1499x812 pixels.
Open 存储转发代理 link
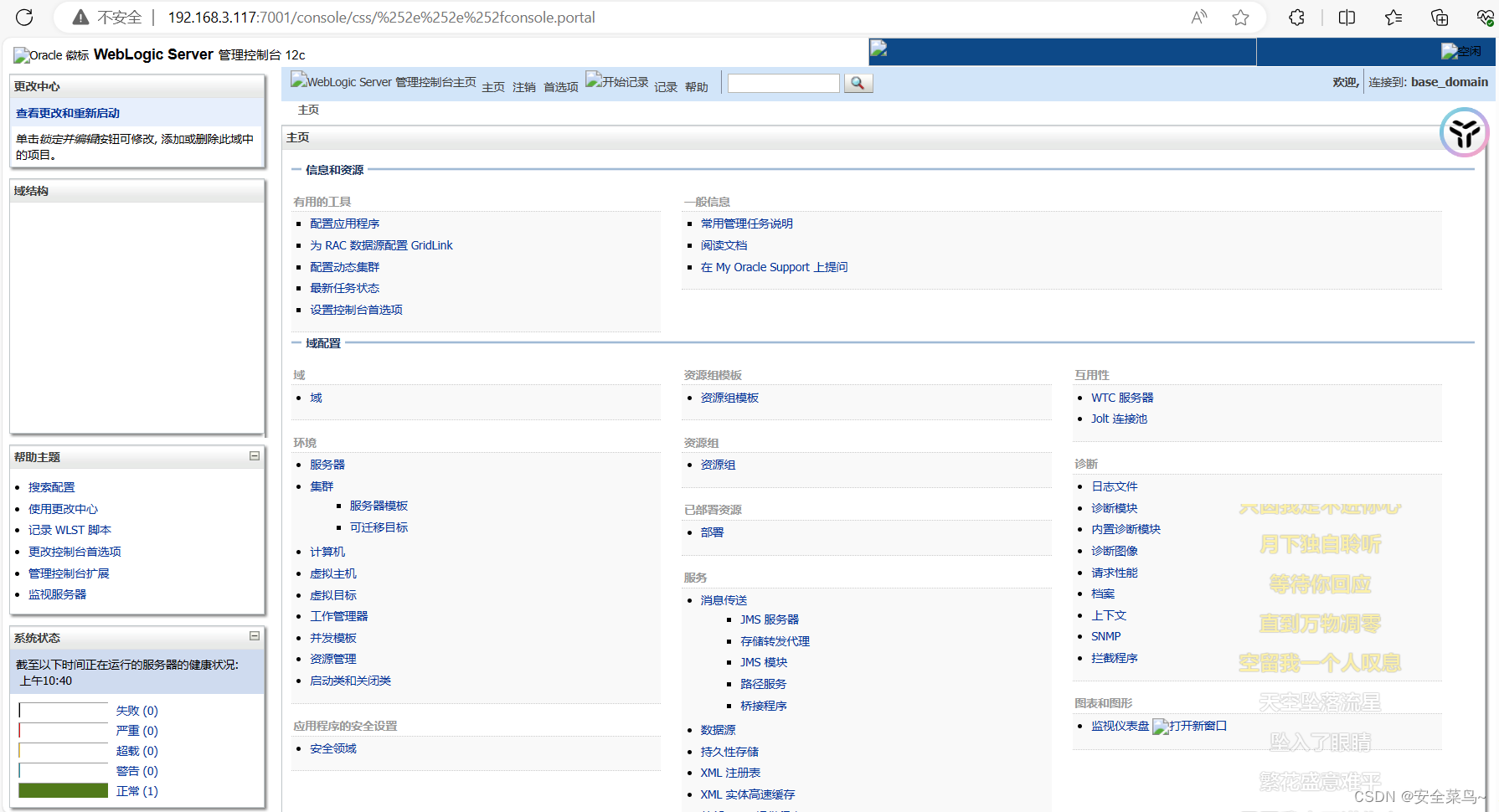tap(775, 641)
